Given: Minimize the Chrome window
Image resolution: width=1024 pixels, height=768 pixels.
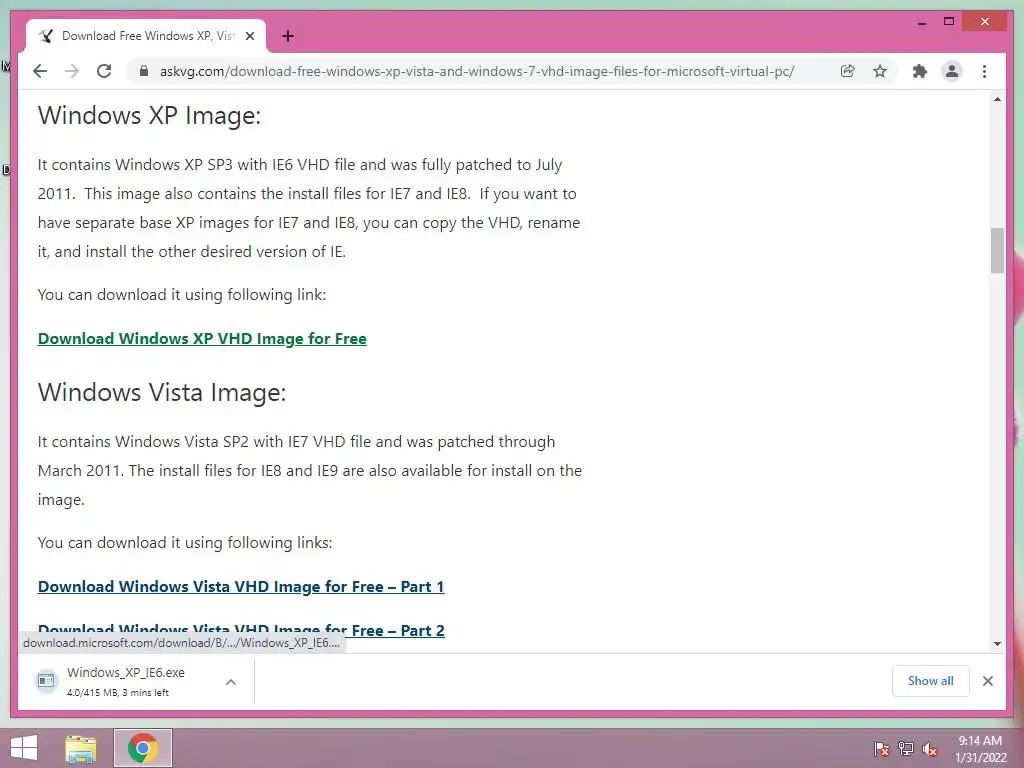Looking at the screenshot, I should (x=922, y=22).
